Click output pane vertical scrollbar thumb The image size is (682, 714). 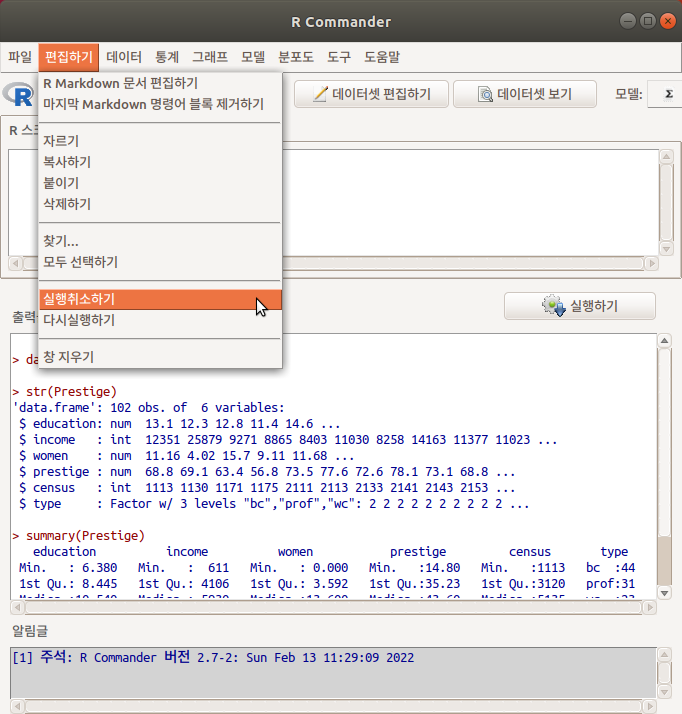(665, 561)
